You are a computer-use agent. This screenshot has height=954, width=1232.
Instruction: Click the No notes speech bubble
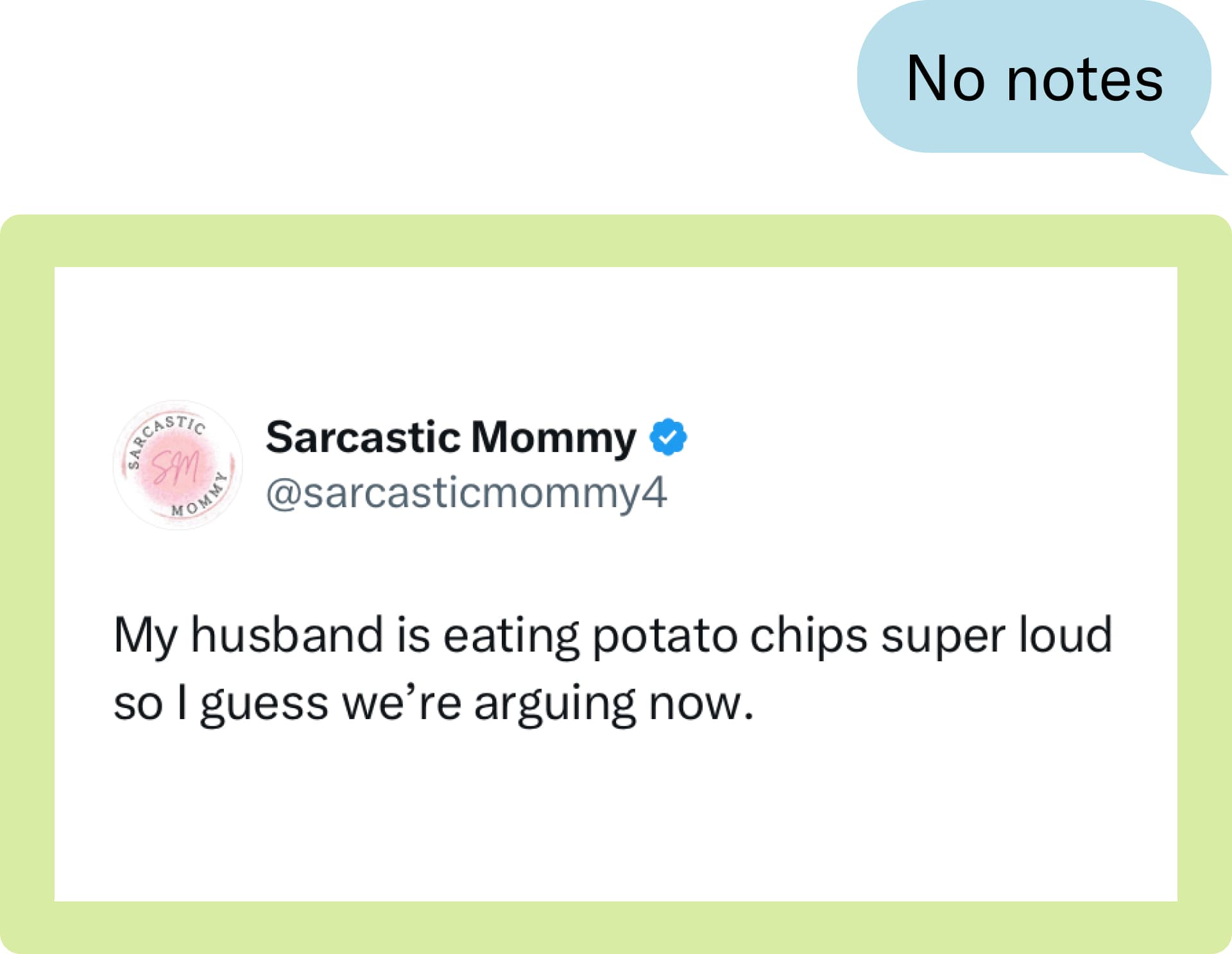[1033, 77]
